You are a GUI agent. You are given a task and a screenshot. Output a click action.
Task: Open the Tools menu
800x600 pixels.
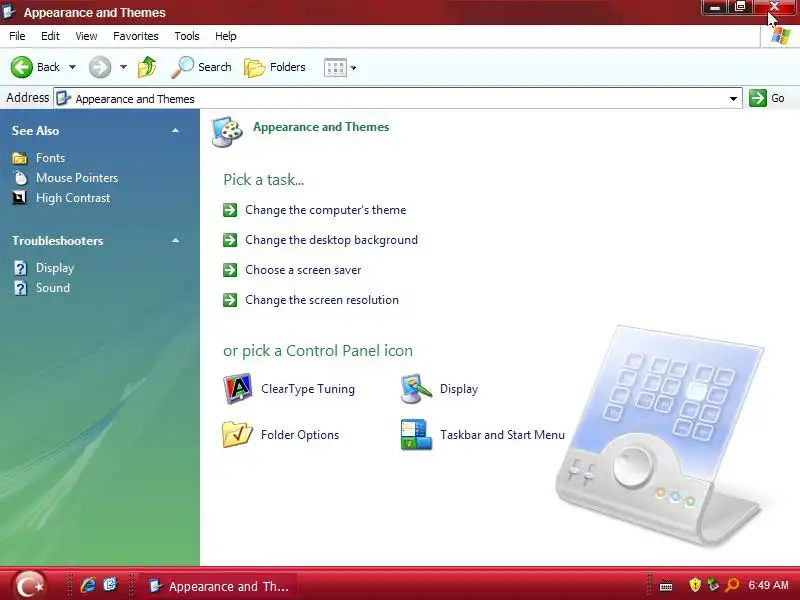(x=187, y=36)
